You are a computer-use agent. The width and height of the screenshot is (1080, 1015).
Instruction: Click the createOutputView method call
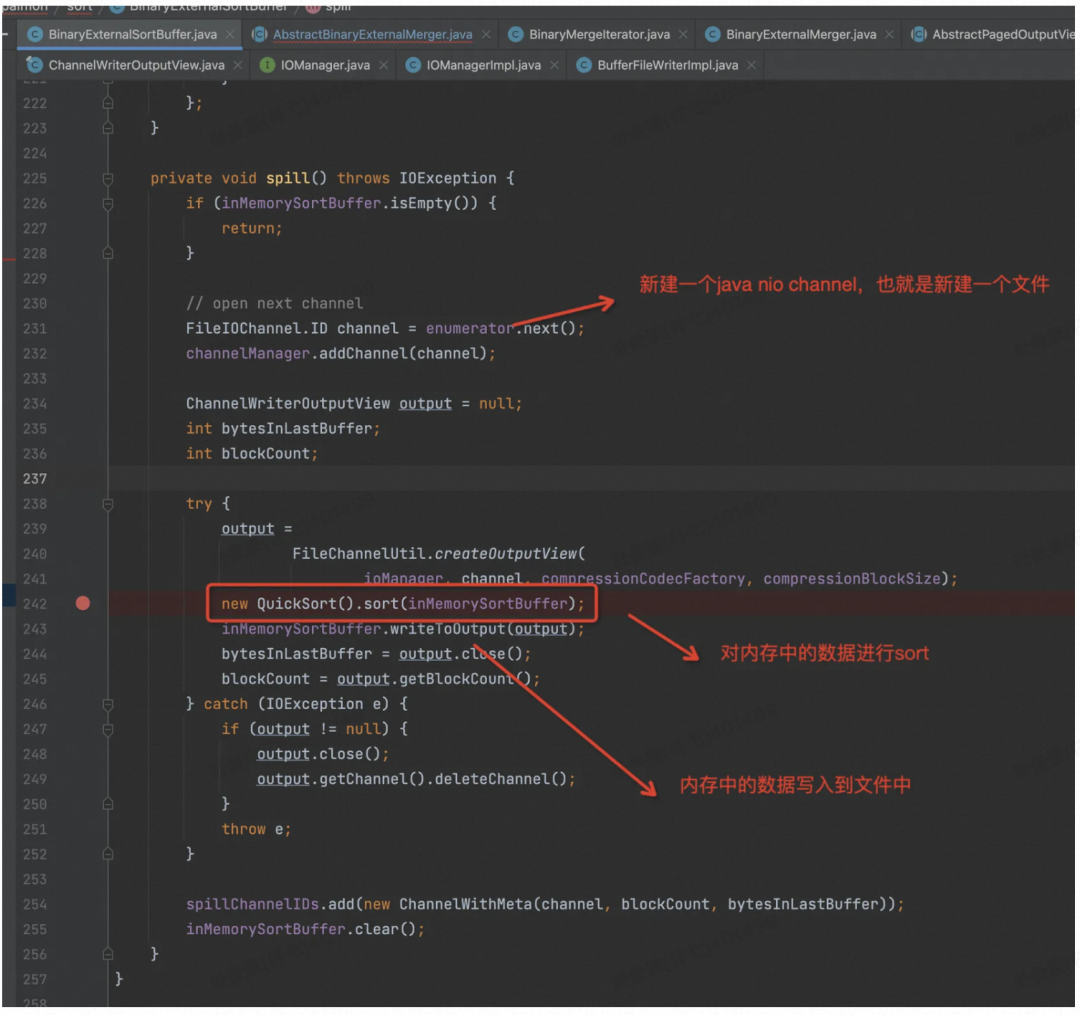coord(508,554)
